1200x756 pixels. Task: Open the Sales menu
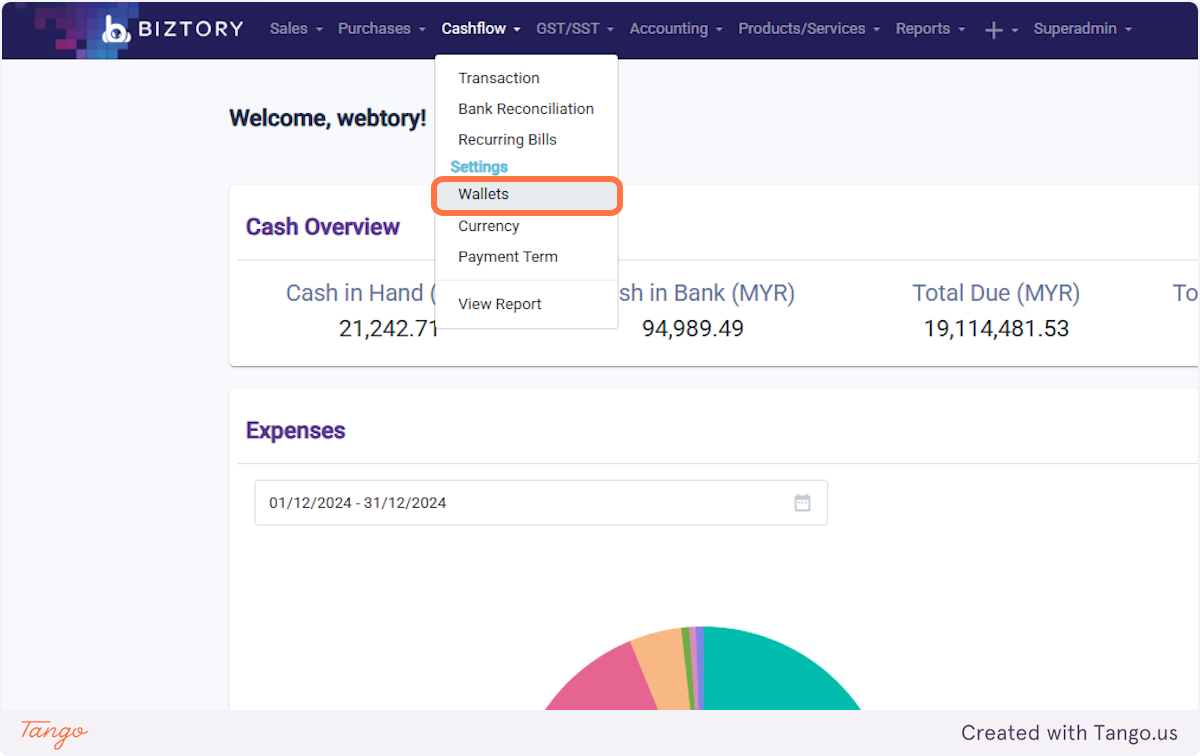pos(296,29)
